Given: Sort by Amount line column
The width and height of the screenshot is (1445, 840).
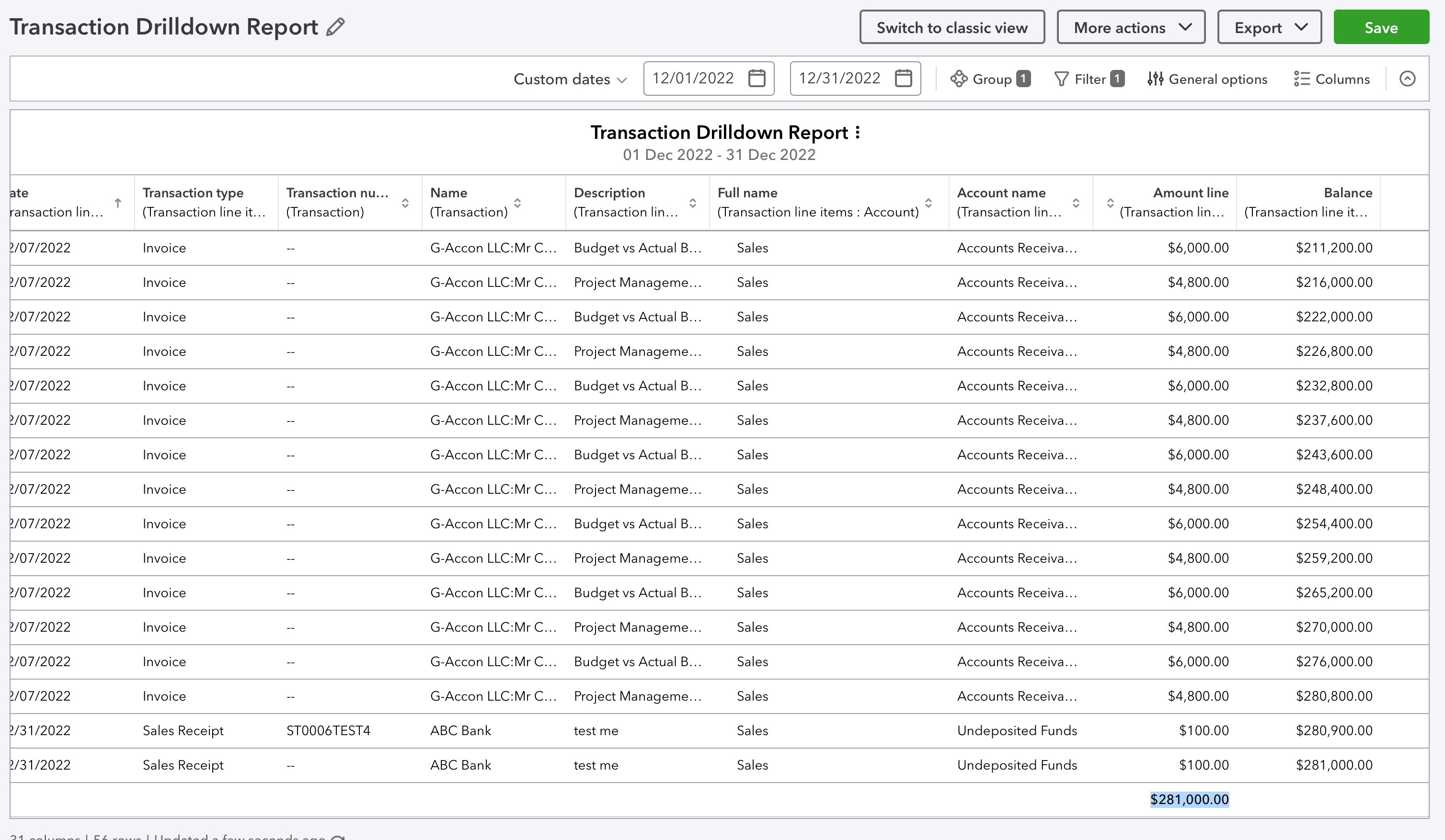Looking at the screenshot, I should 1110,203.
